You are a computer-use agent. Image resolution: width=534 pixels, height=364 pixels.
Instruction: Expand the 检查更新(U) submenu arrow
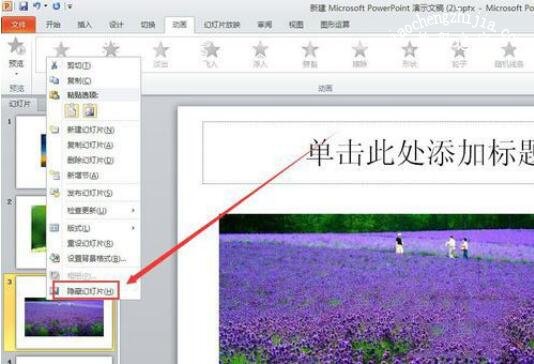click(133, 211)
